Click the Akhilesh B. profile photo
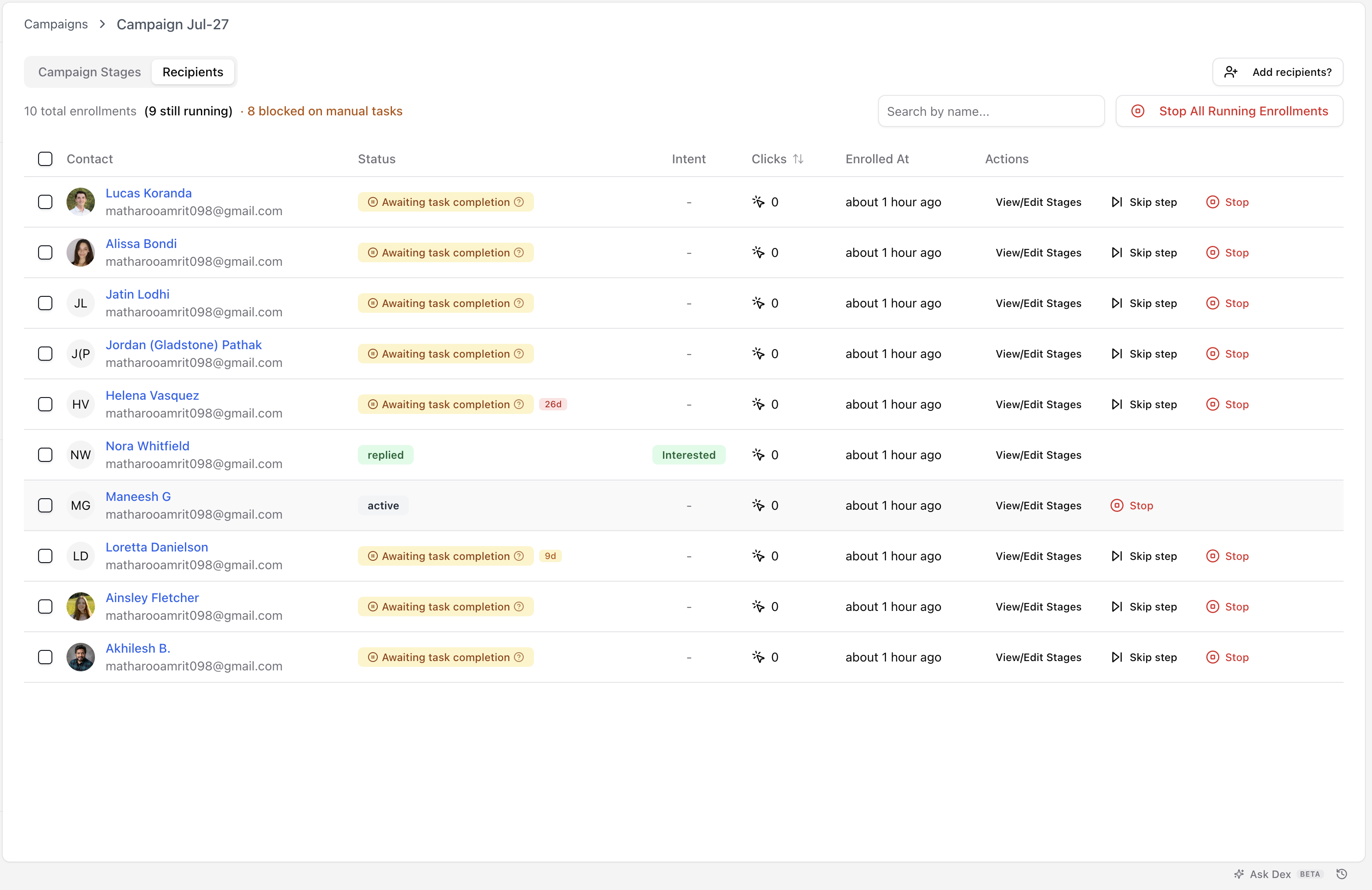 pyautogui.click(x=81, y=657)
